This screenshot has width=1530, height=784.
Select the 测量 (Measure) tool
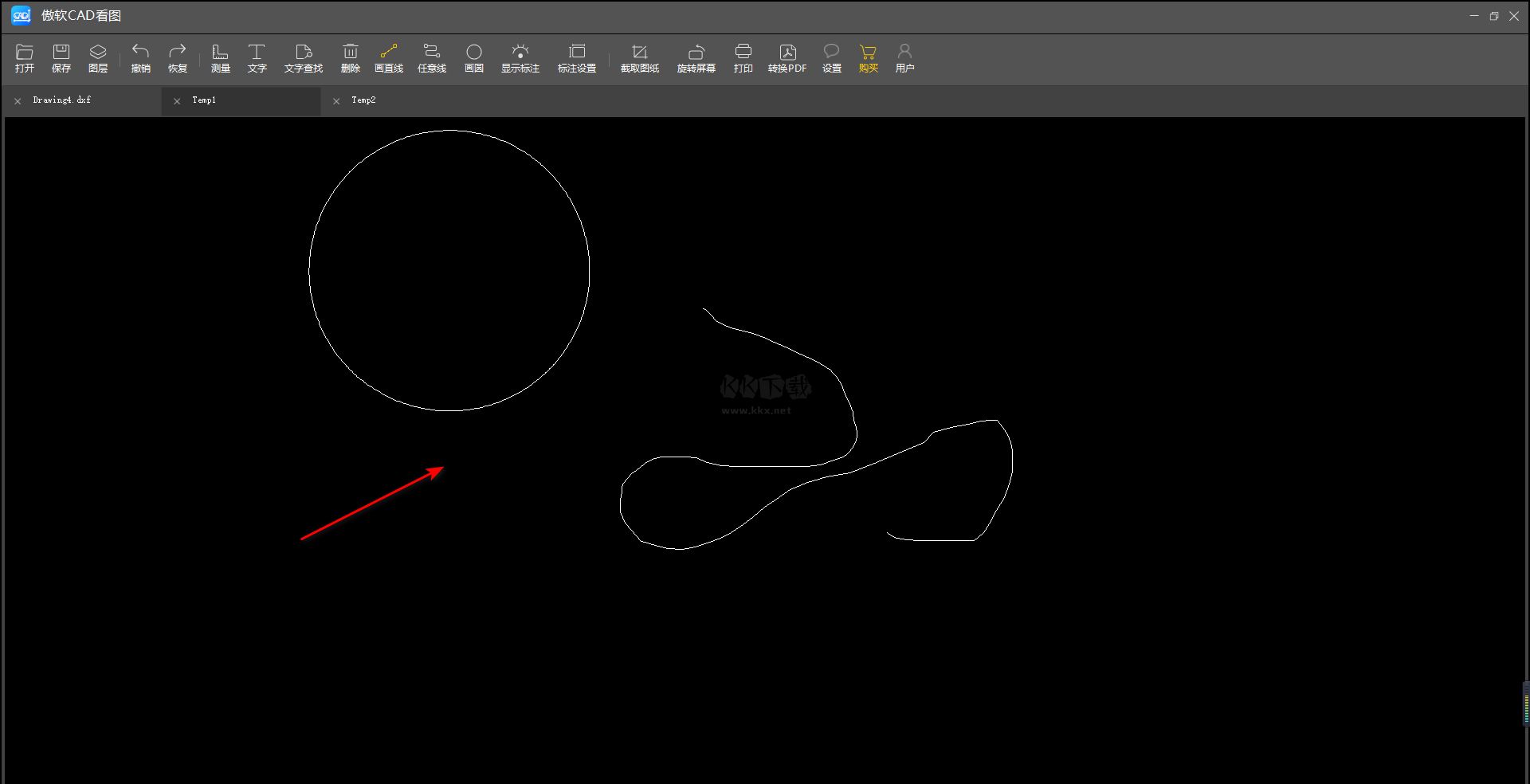pos(221,58)
